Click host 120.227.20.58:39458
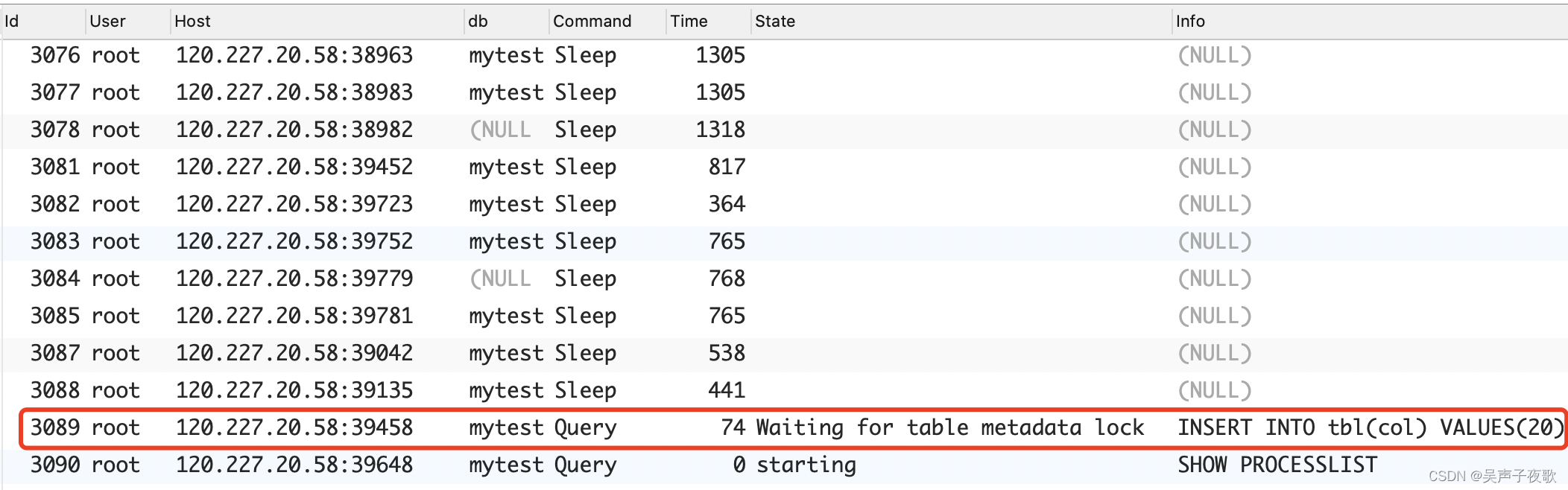Screen dimensions: 1568x490 (x=294, y=427)
